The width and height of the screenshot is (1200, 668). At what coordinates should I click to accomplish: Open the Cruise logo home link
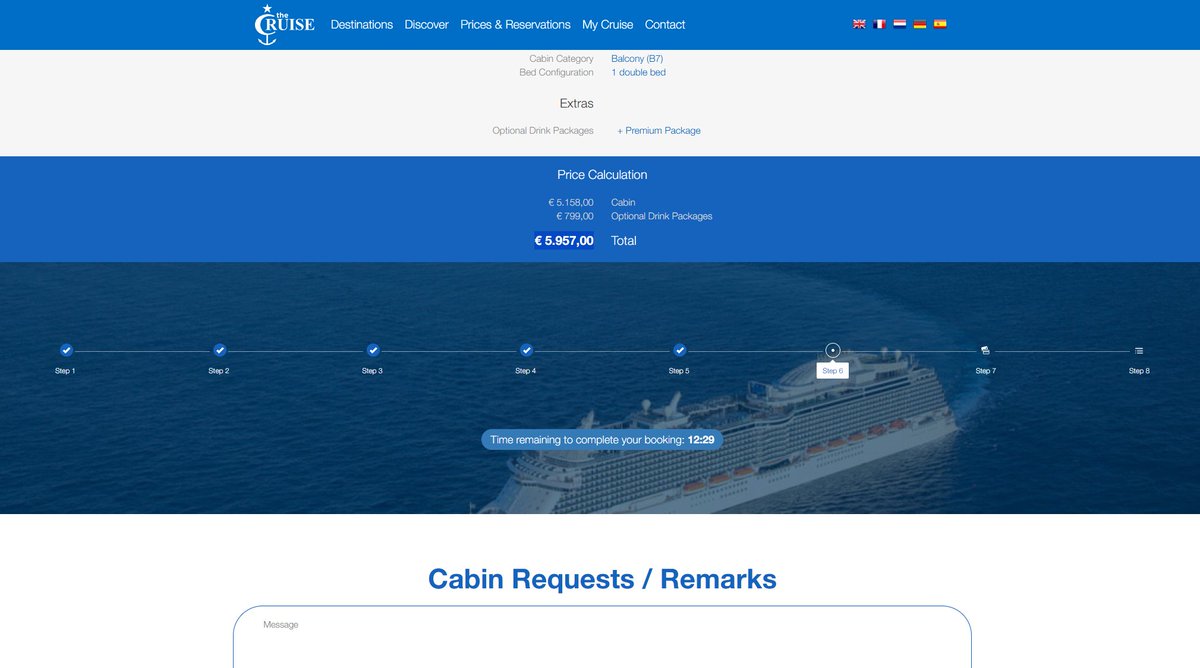click(x=285, y=25)
